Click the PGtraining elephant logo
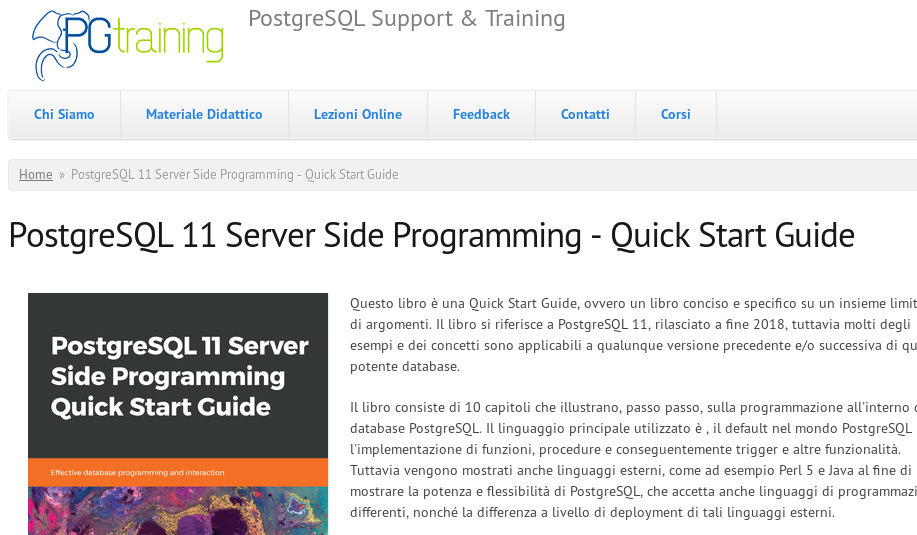 click(x=127, y=44)
